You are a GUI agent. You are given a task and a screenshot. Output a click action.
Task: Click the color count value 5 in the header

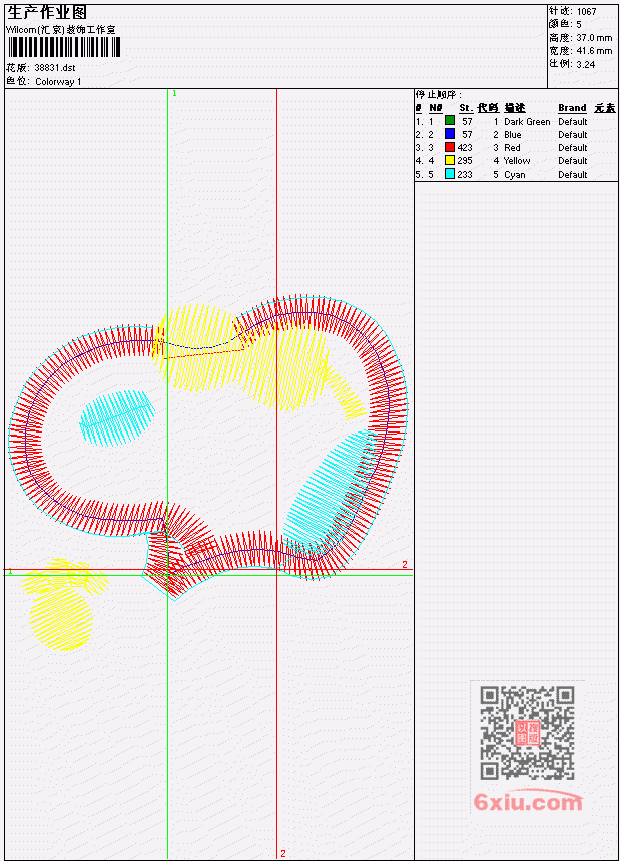(x=579, y=24)
